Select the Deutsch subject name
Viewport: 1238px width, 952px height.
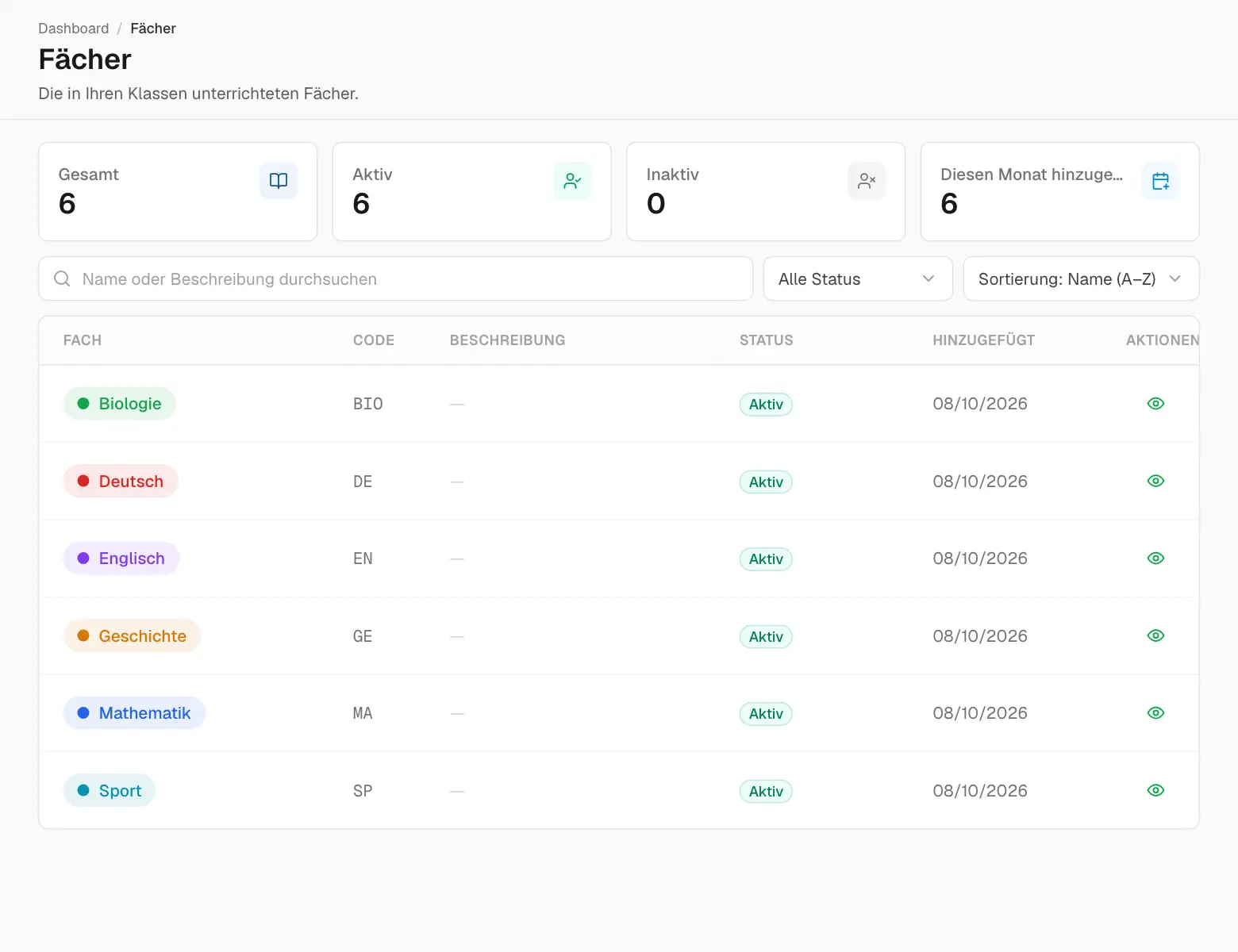(131, 481)
